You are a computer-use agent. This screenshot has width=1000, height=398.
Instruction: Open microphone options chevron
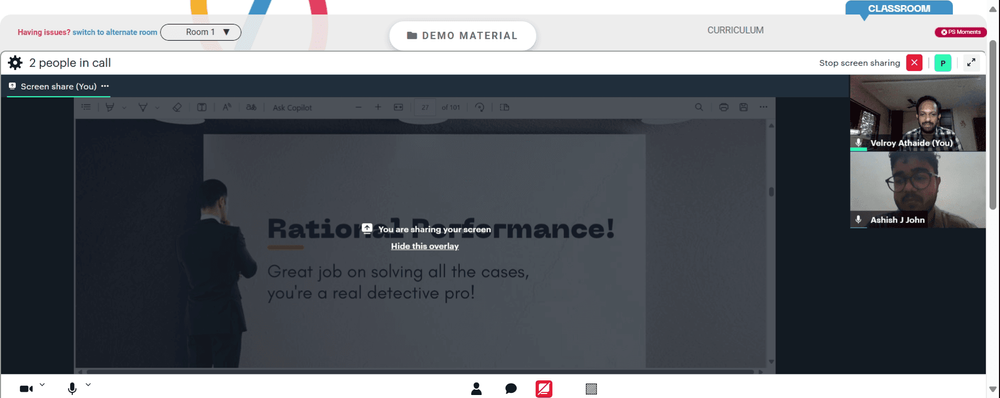coord(88,384)
